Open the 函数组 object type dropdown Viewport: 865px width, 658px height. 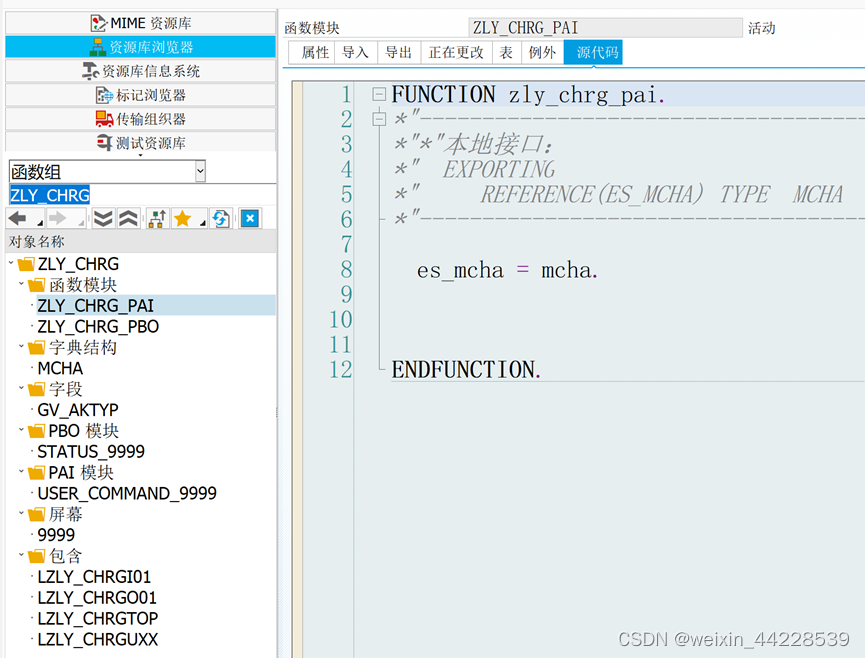click(200, 172)
